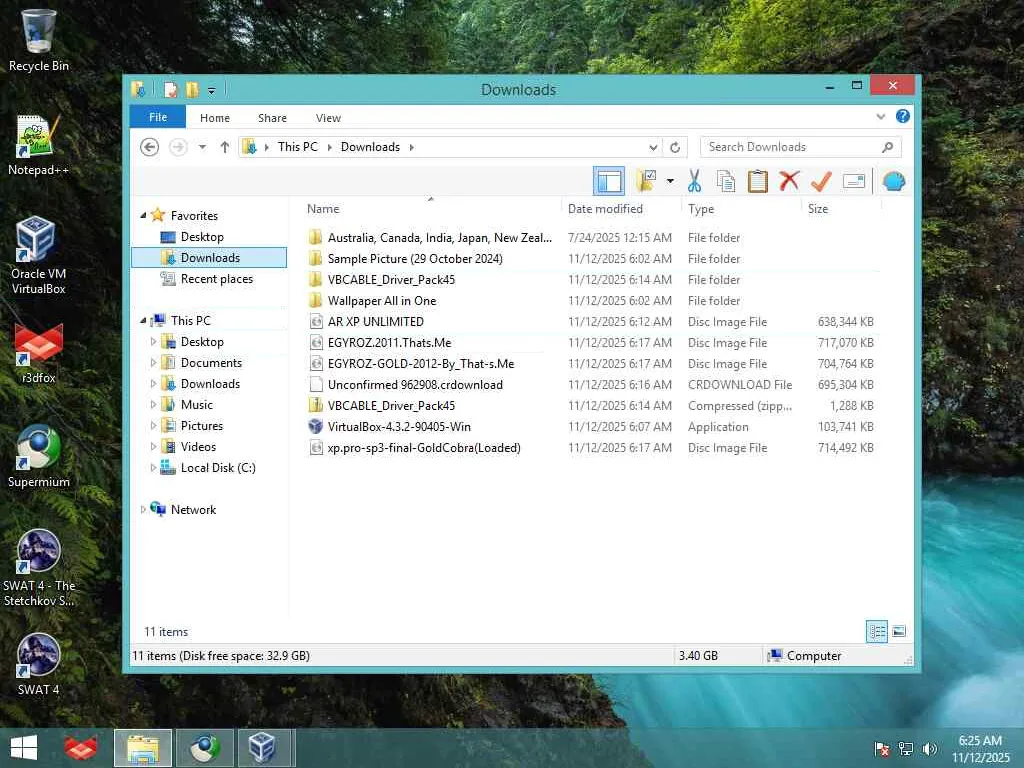The height and width of the screenshot is (768, 1024).
Task: Expand the ribbon with the chevron
Action: tap(880, 117)
